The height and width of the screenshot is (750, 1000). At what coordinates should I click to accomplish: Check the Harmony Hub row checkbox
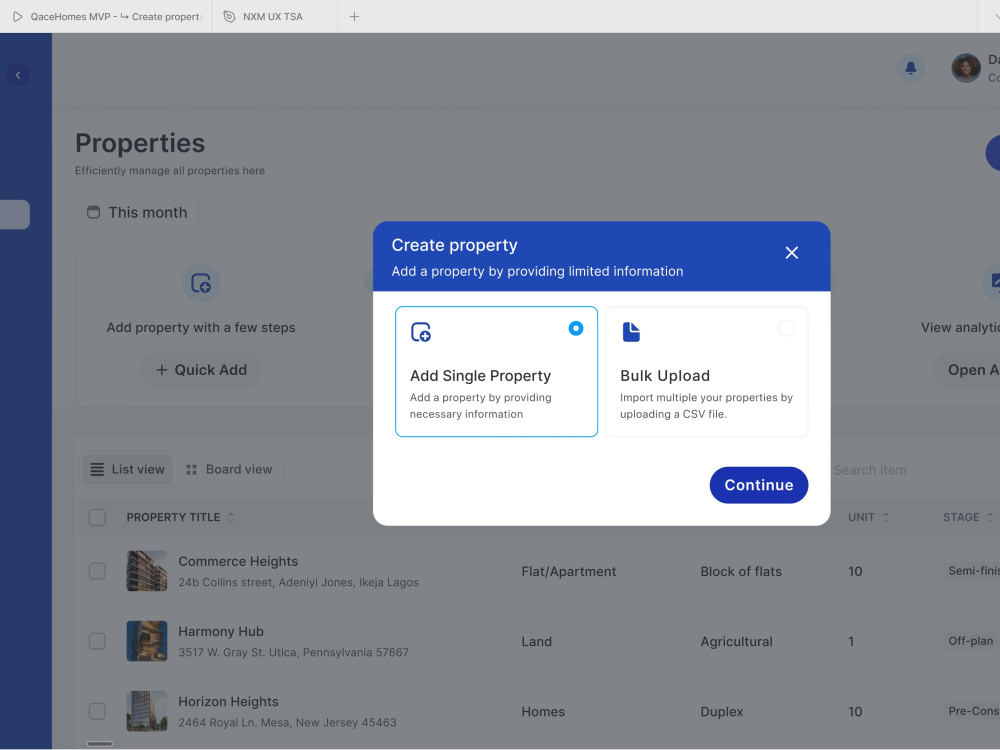[97, 641]
